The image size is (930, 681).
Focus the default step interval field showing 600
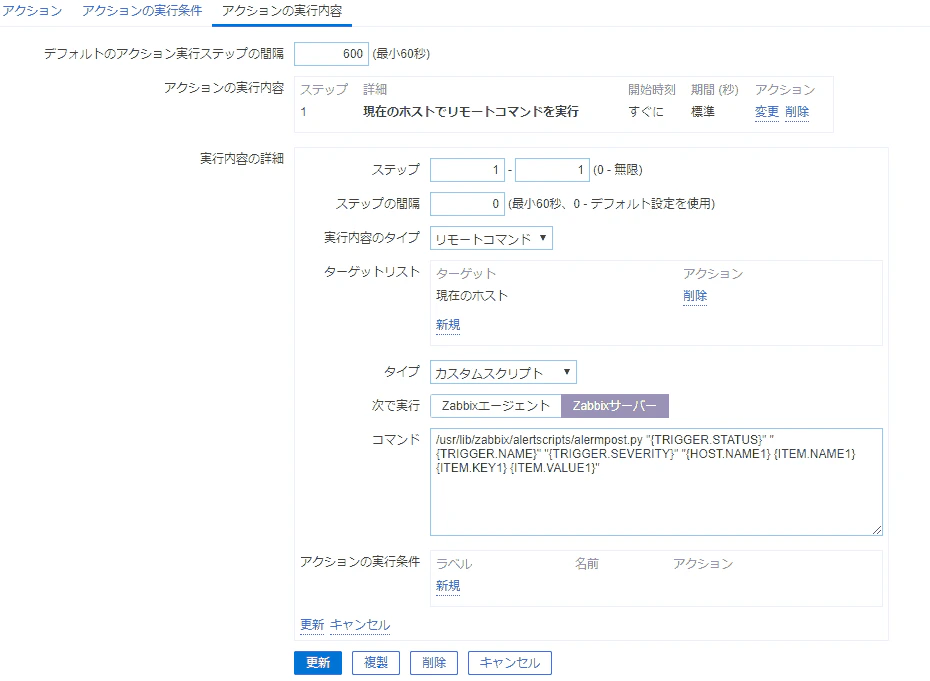(332, 54)
